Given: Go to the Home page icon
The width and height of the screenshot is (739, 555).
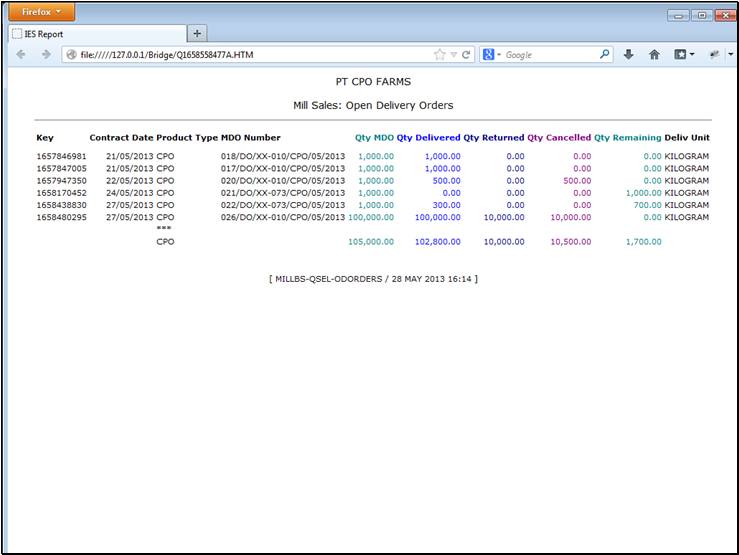Looking at the screenshot, I should click(x=654, y=55).
